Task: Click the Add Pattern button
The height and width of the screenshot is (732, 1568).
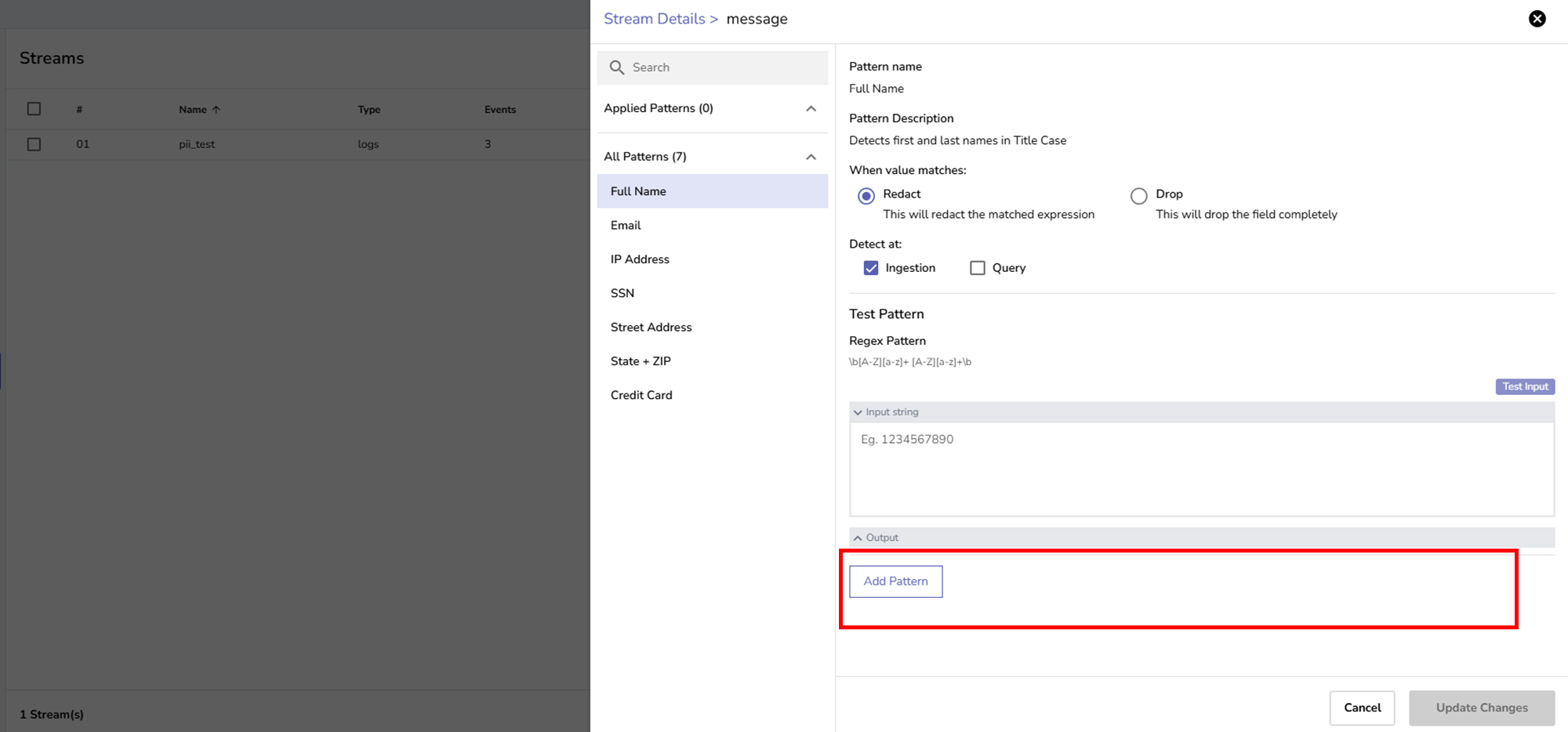Action: (x=895, y=582)
